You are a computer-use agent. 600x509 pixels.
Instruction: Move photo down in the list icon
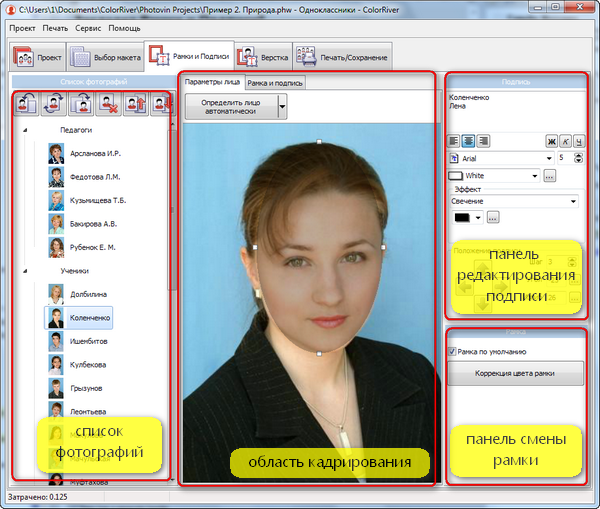pyautogui.click(x=161, y=104)
